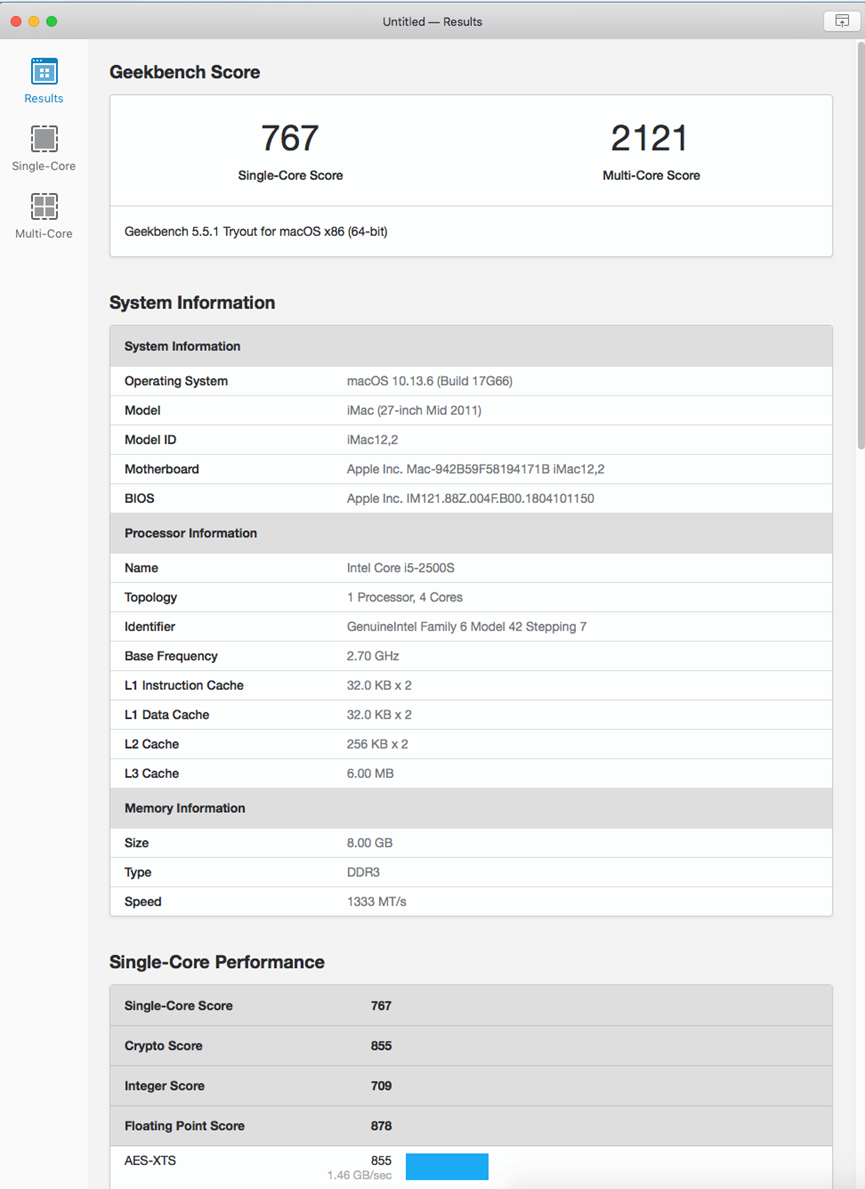Click the Floating Point Score label
The width and height of the screenshot is (865, 1189).
coord(184,1126)
